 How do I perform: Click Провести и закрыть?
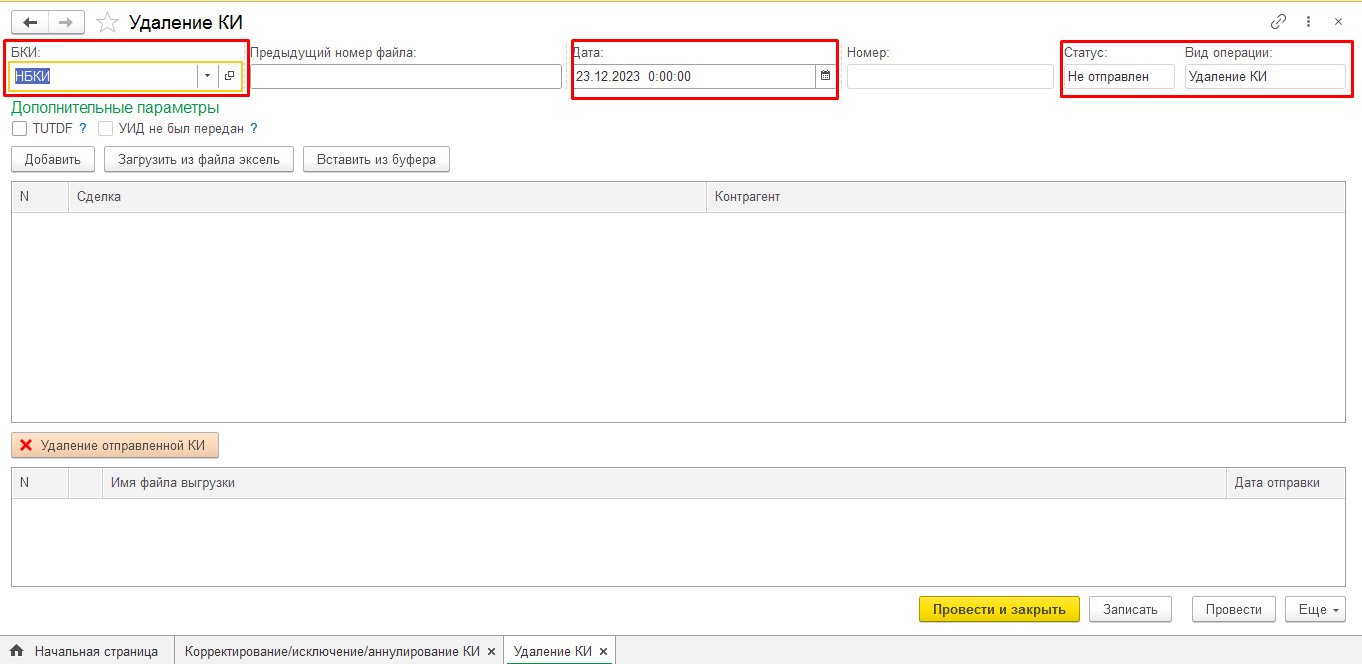click(x=999, y=609)
